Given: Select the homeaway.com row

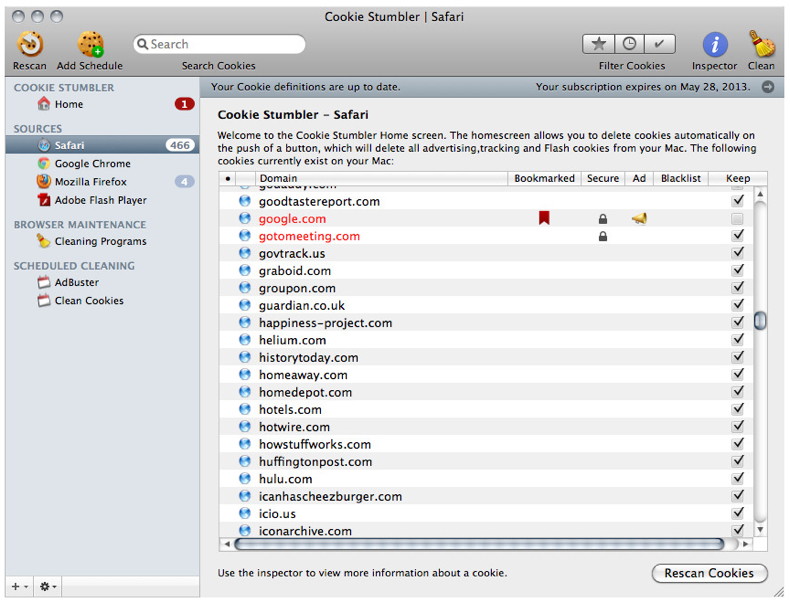Looking at the screenshot, I should [x=486, y=375].
